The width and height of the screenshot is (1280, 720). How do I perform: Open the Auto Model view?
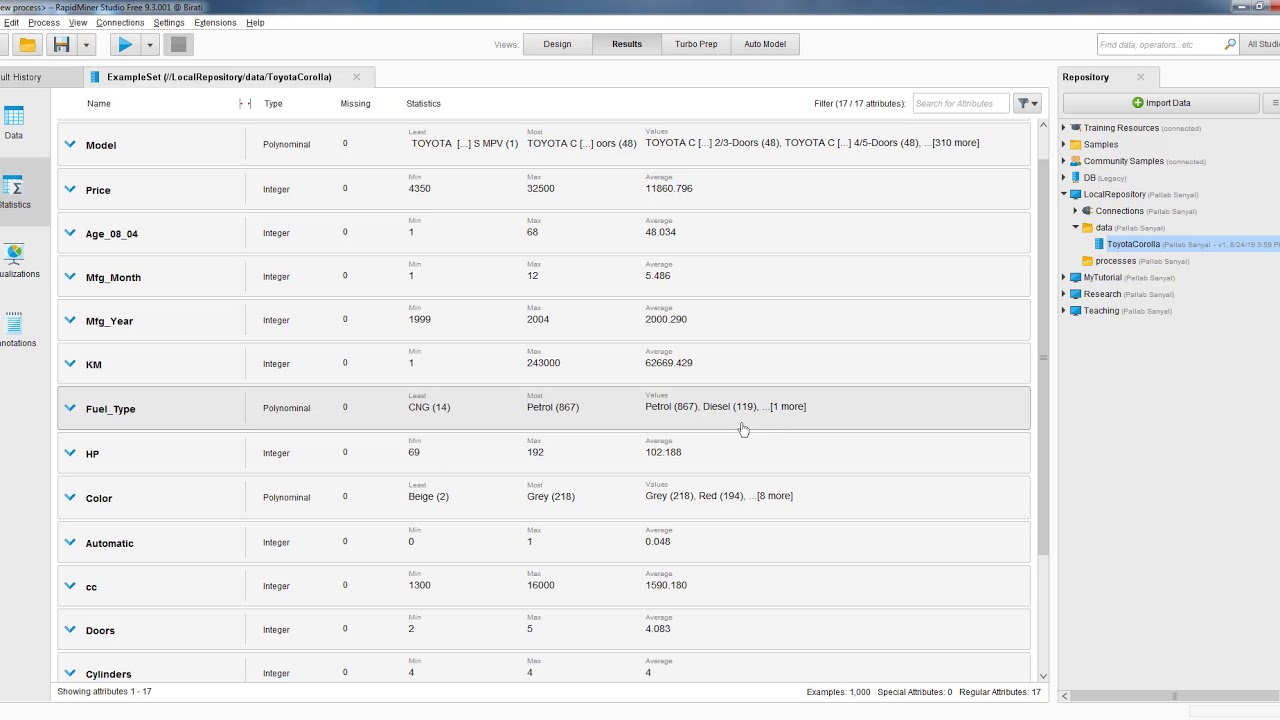point(765,44)
